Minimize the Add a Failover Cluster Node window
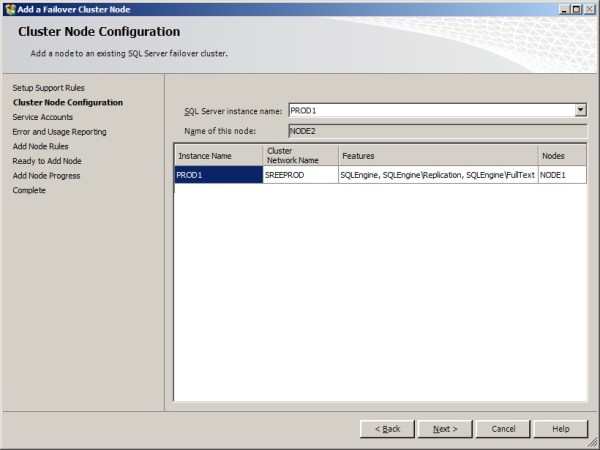 coord(563,8)
